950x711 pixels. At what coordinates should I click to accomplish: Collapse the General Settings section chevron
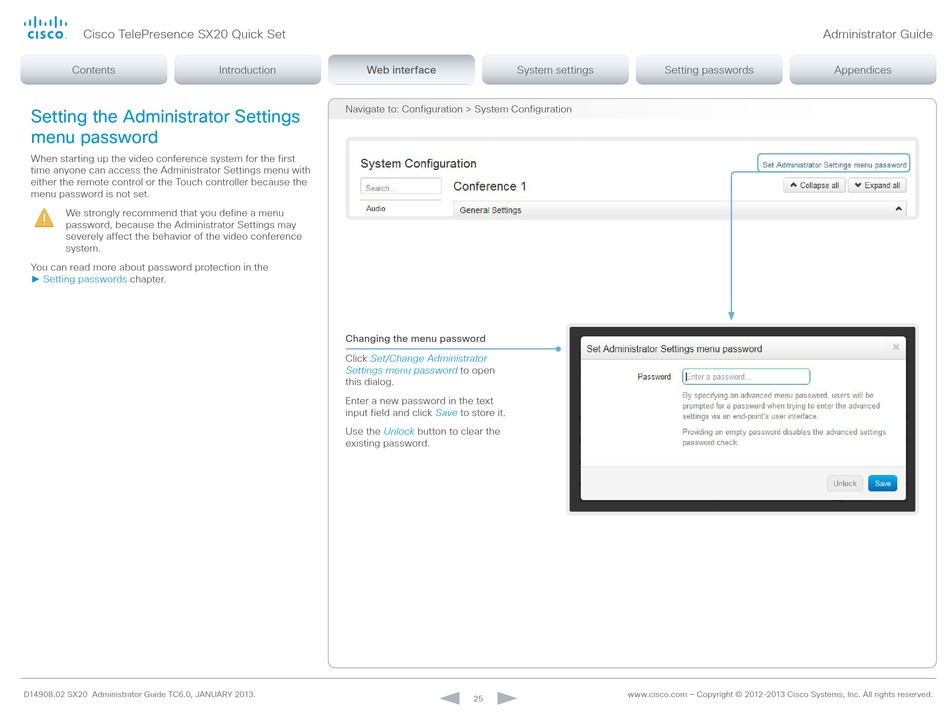point(899,209)
